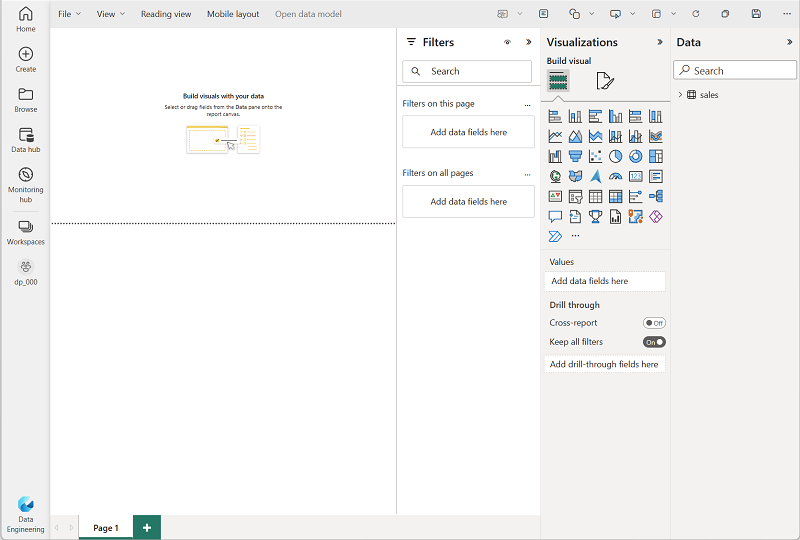800x540 pixels.
Task: Duplicate the page using toolbar icon
Action: pos(725,14)
